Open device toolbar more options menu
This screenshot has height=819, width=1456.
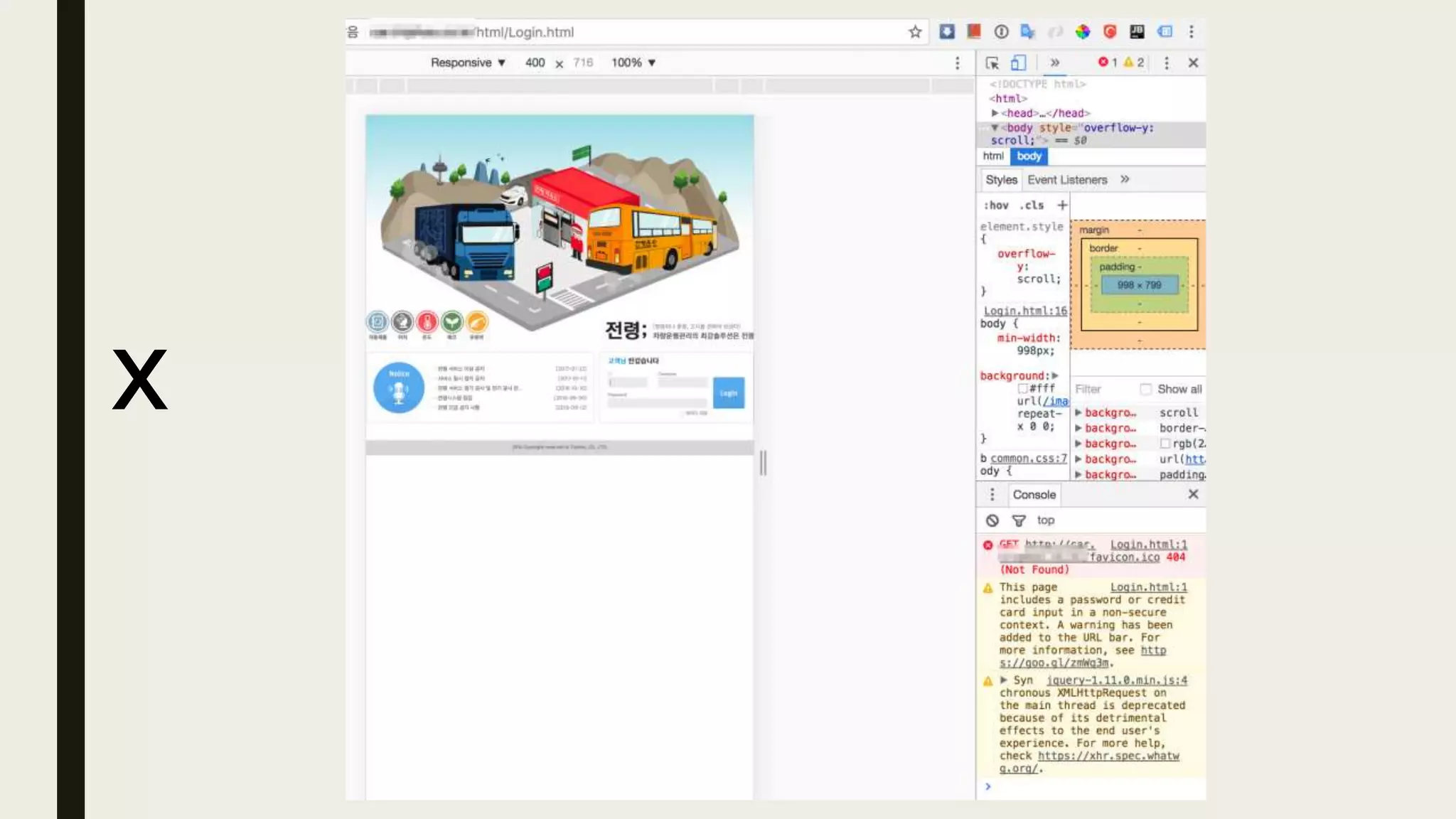[x=958, y=63]
